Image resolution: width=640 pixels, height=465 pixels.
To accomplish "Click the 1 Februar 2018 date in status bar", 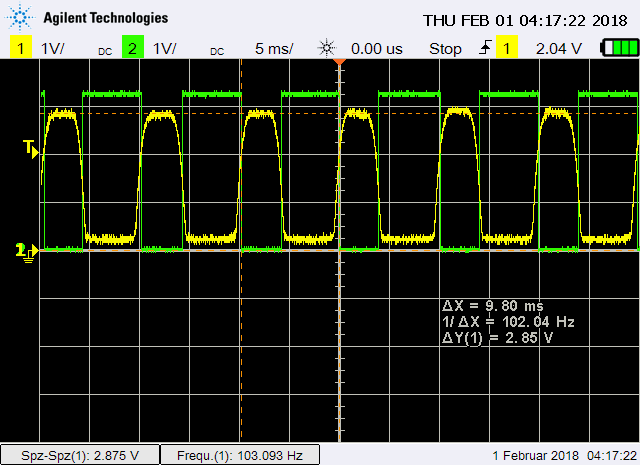I will 536,455.
